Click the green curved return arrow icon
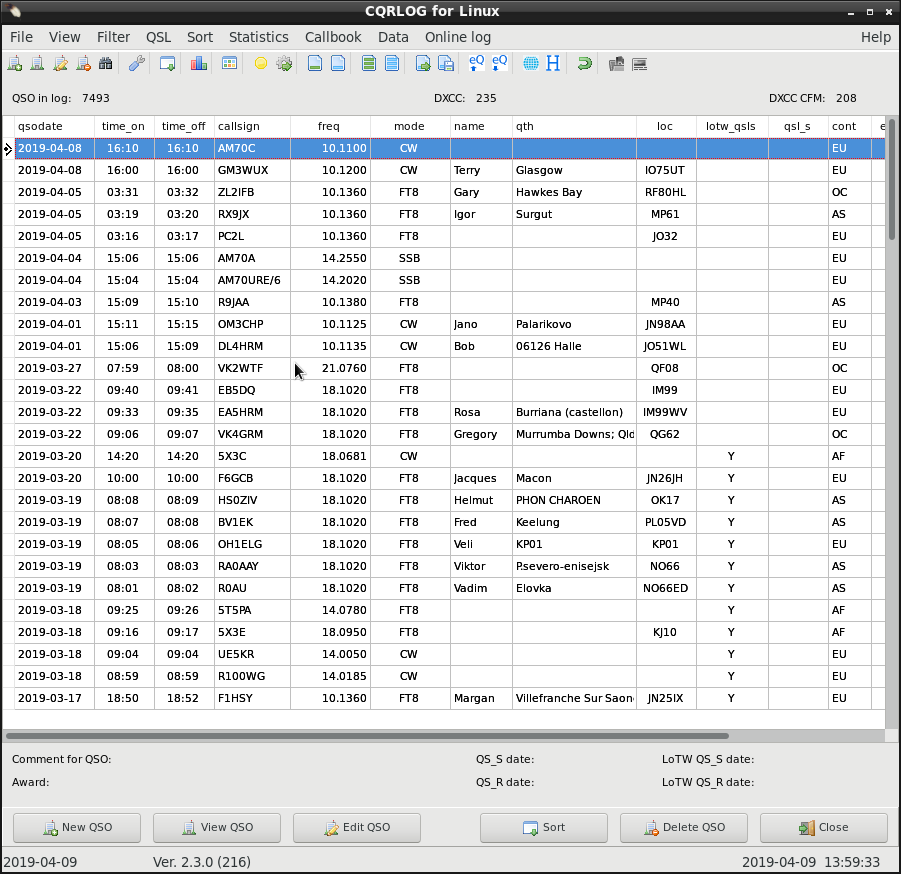Image resolution: width=901 pixels, height=874 pixels. (x=584, y=63)
